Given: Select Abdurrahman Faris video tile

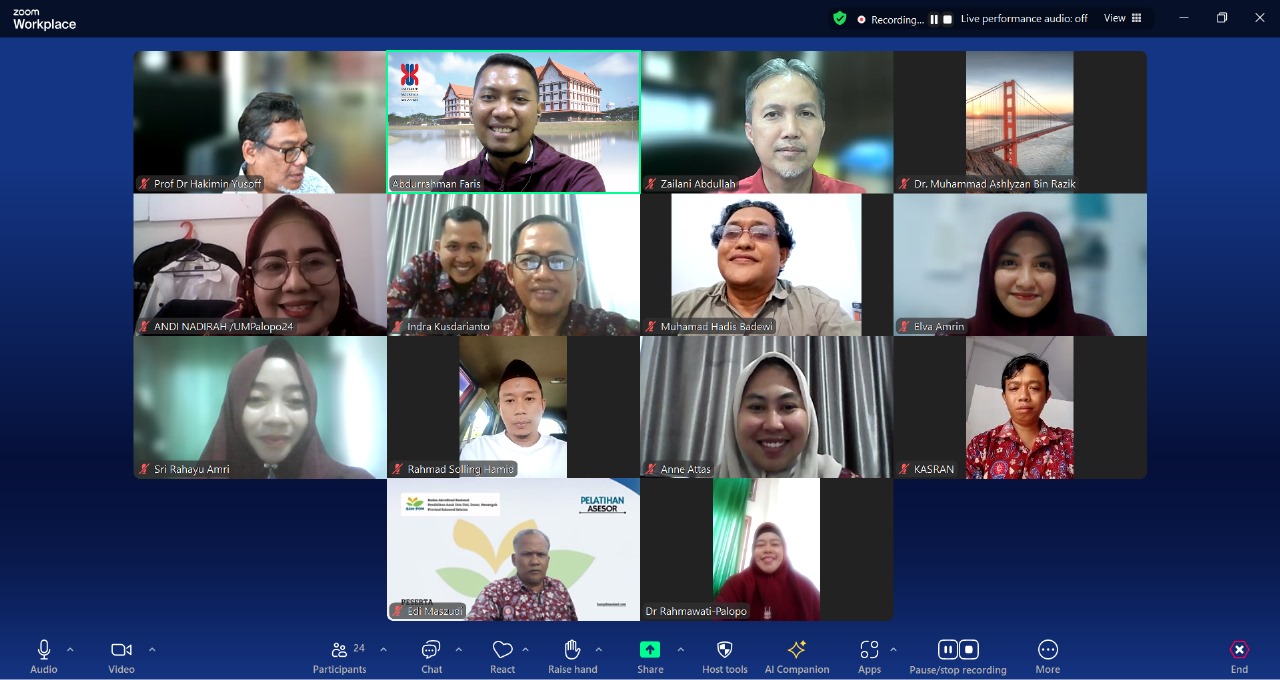Looking at the screenshot, I should (513, 122).
